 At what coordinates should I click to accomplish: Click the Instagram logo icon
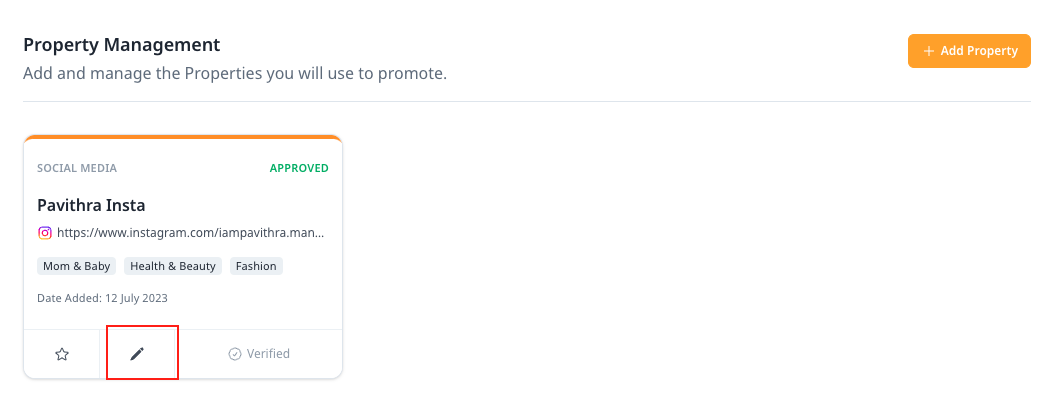(45, 233)
